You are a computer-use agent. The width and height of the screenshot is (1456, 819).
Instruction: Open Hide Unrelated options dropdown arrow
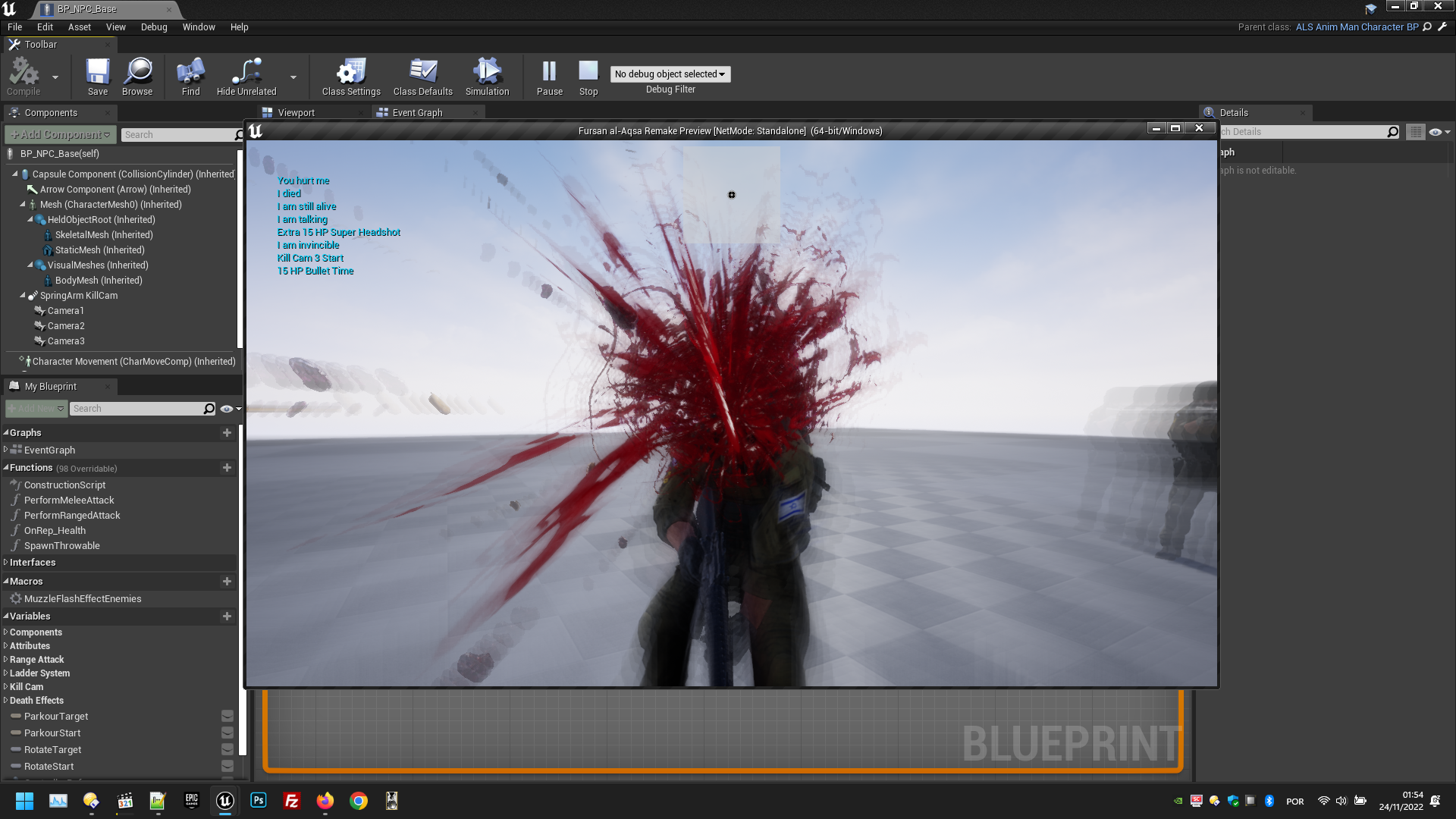point(293,77)
